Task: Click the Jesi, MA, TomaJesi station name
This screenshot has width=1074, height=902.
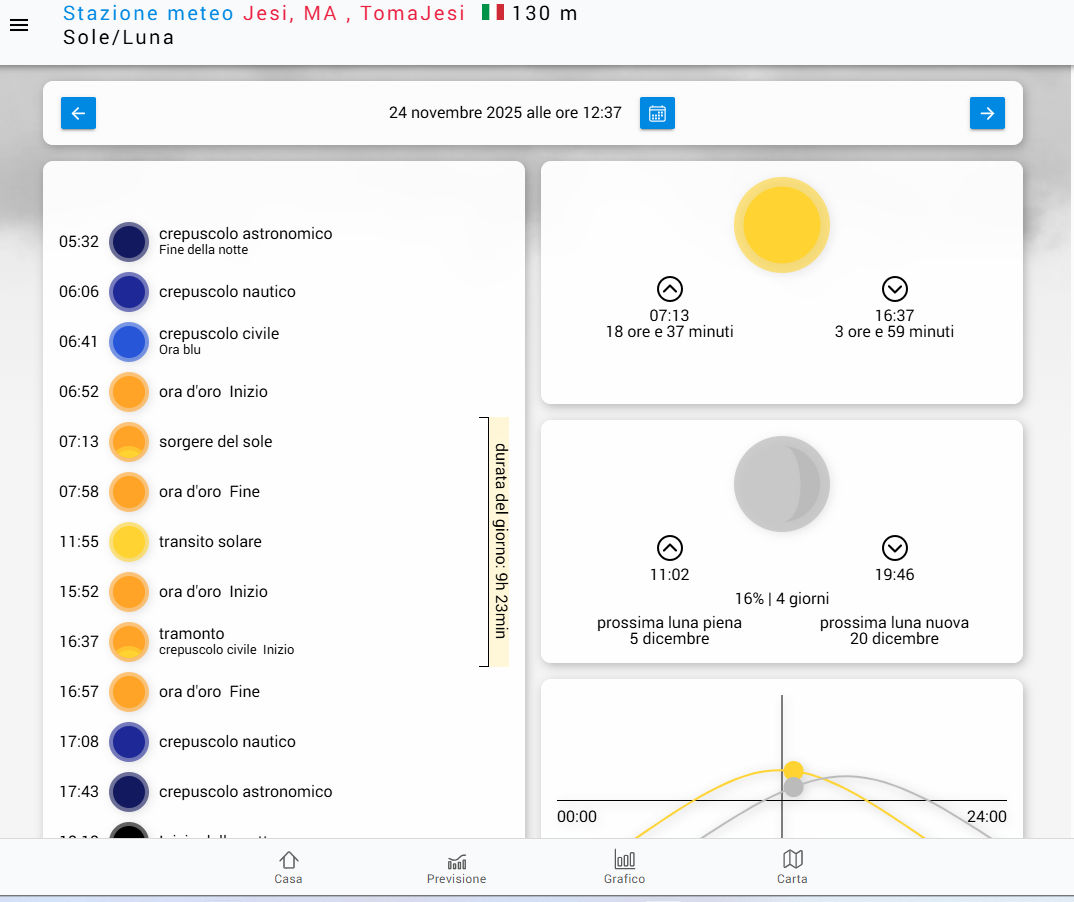Action: pos(354,13)
